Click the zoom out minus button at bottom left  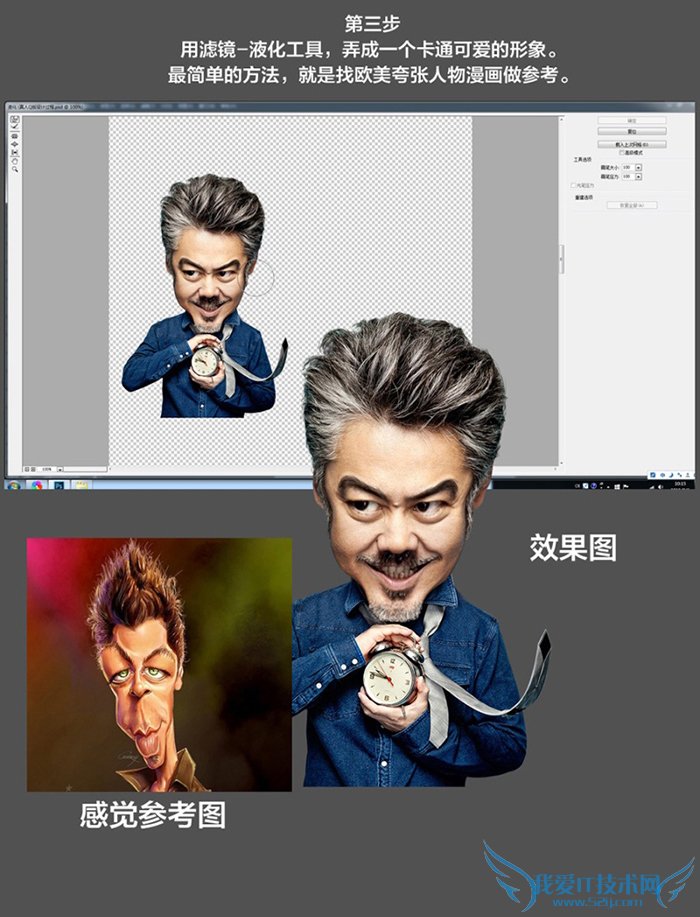pos(27,469)
